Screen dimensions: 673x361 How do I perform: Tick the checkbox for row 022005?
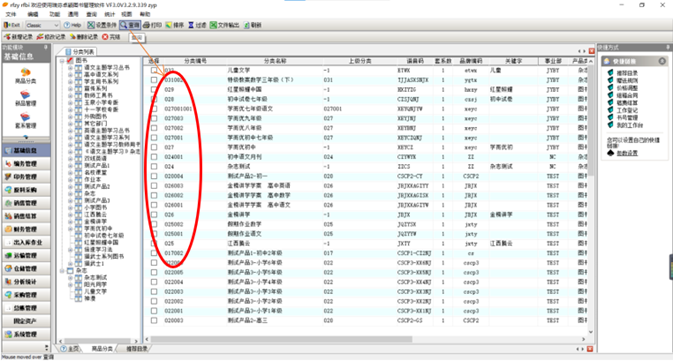pos(154,272)
